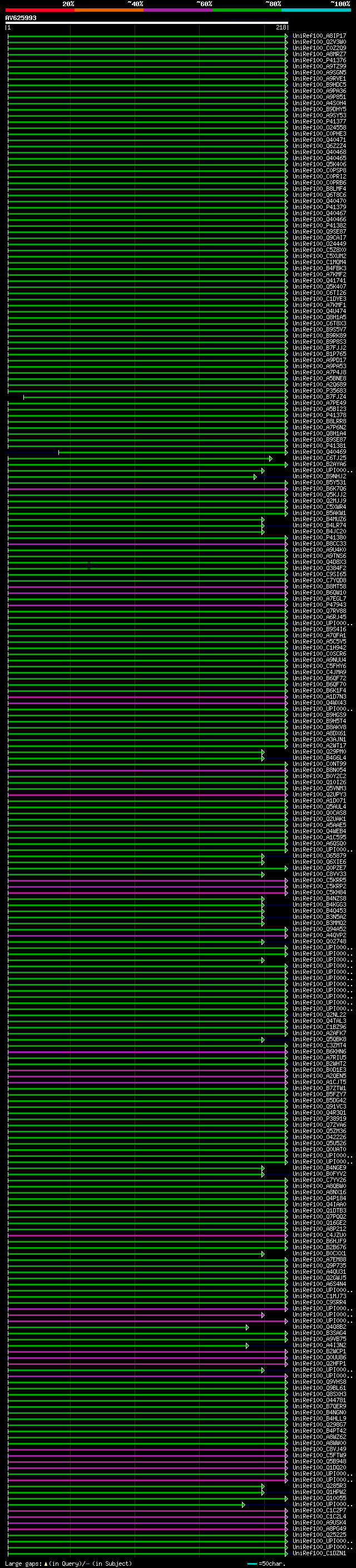Click label UniRef100_P47943

319,605
